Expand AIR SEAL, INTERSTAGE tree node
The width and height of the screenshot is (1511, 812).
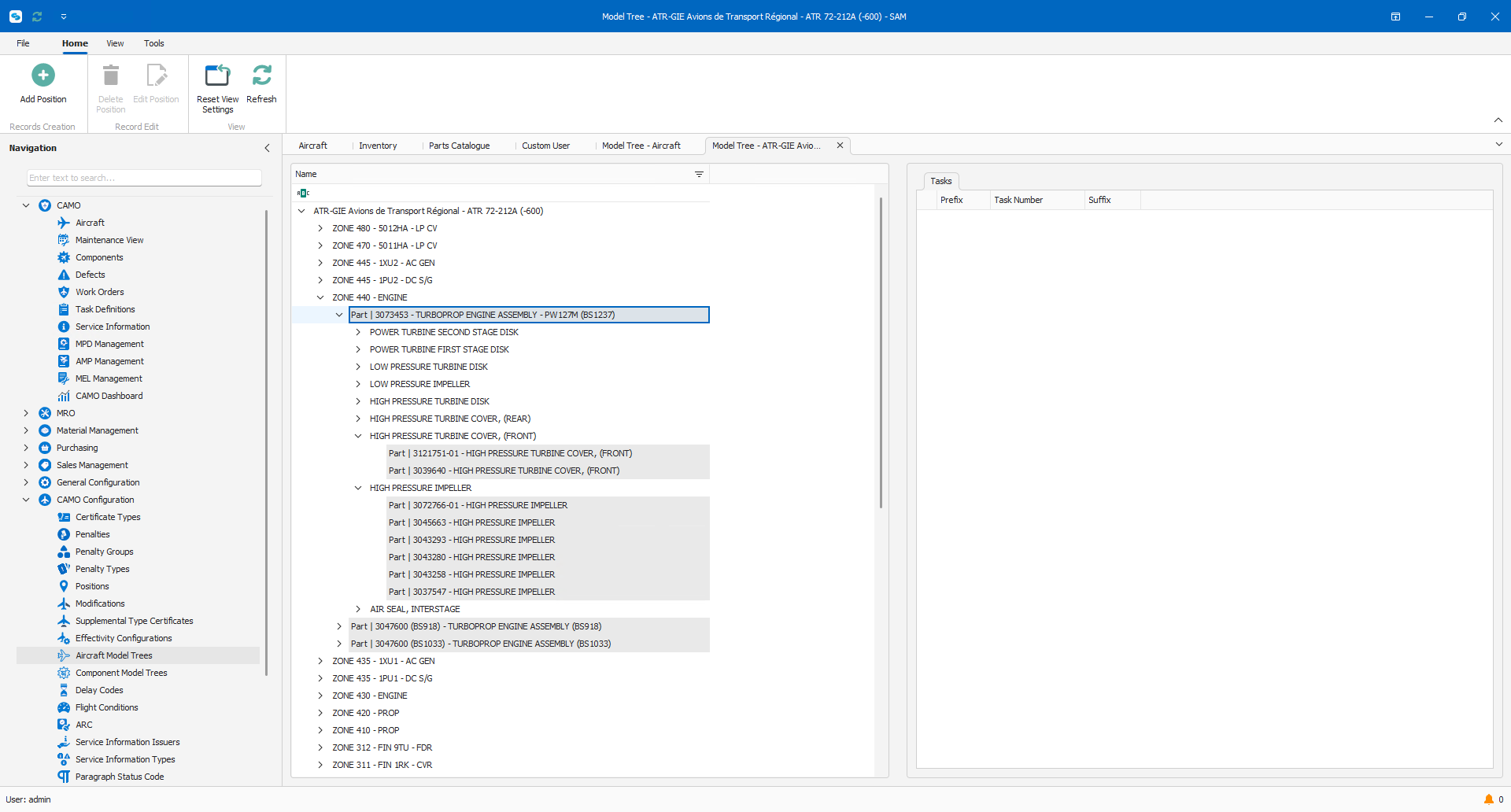pos(358,609)
